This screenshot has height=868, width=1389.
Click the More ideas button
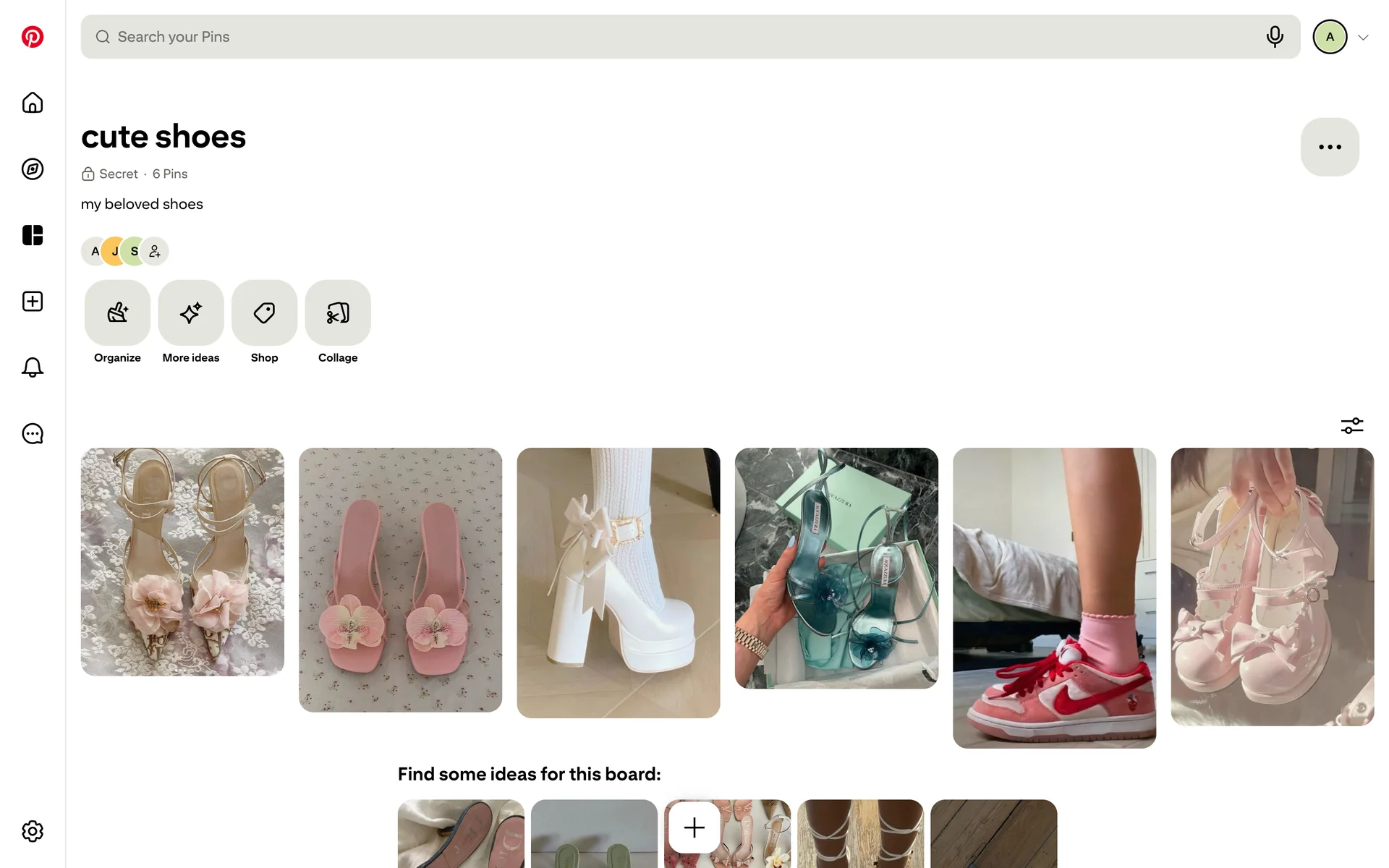(x=191, y=313)
